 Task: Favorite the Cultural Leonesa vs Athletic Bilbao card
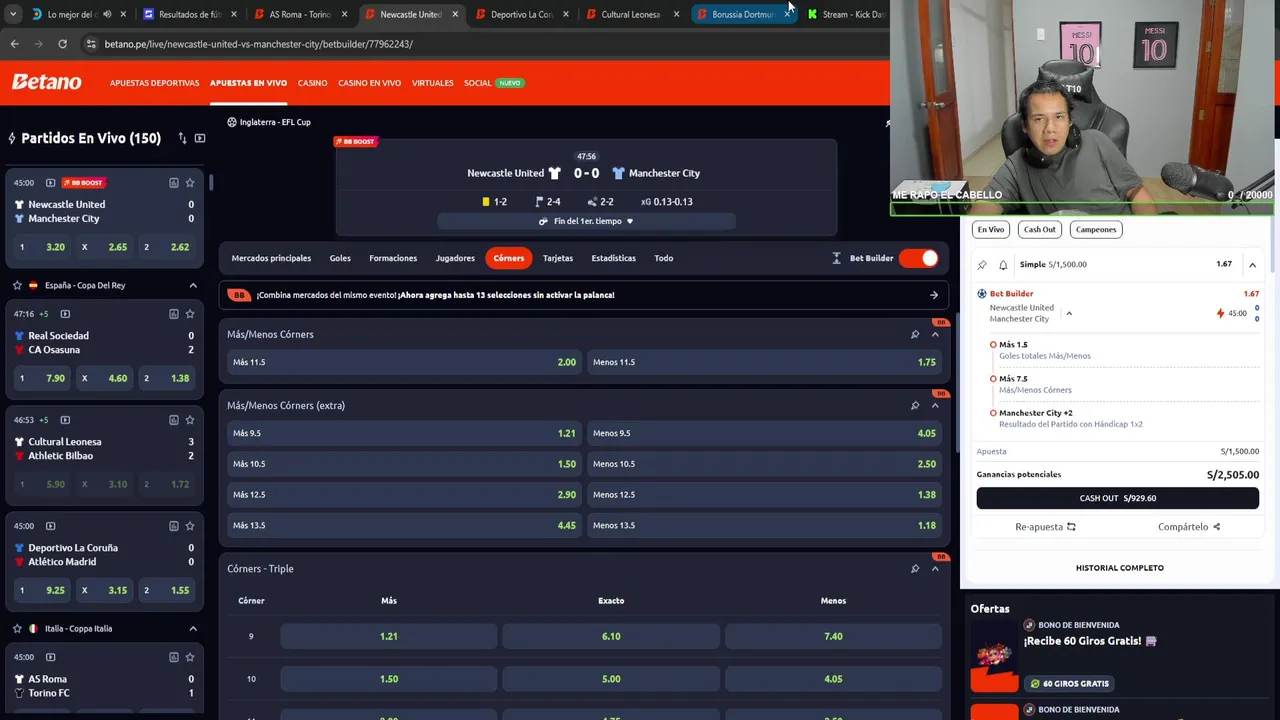click(x=190, y=420)
